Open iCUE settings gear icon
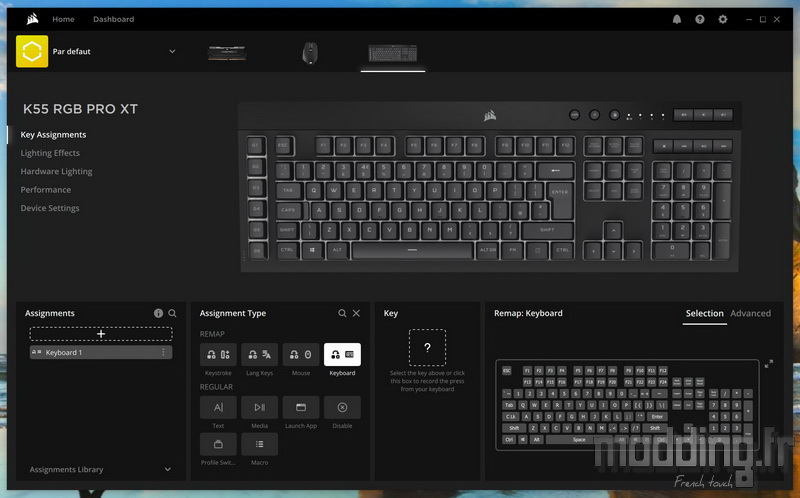This screenshot has width=800, height=498. (722, 19)
